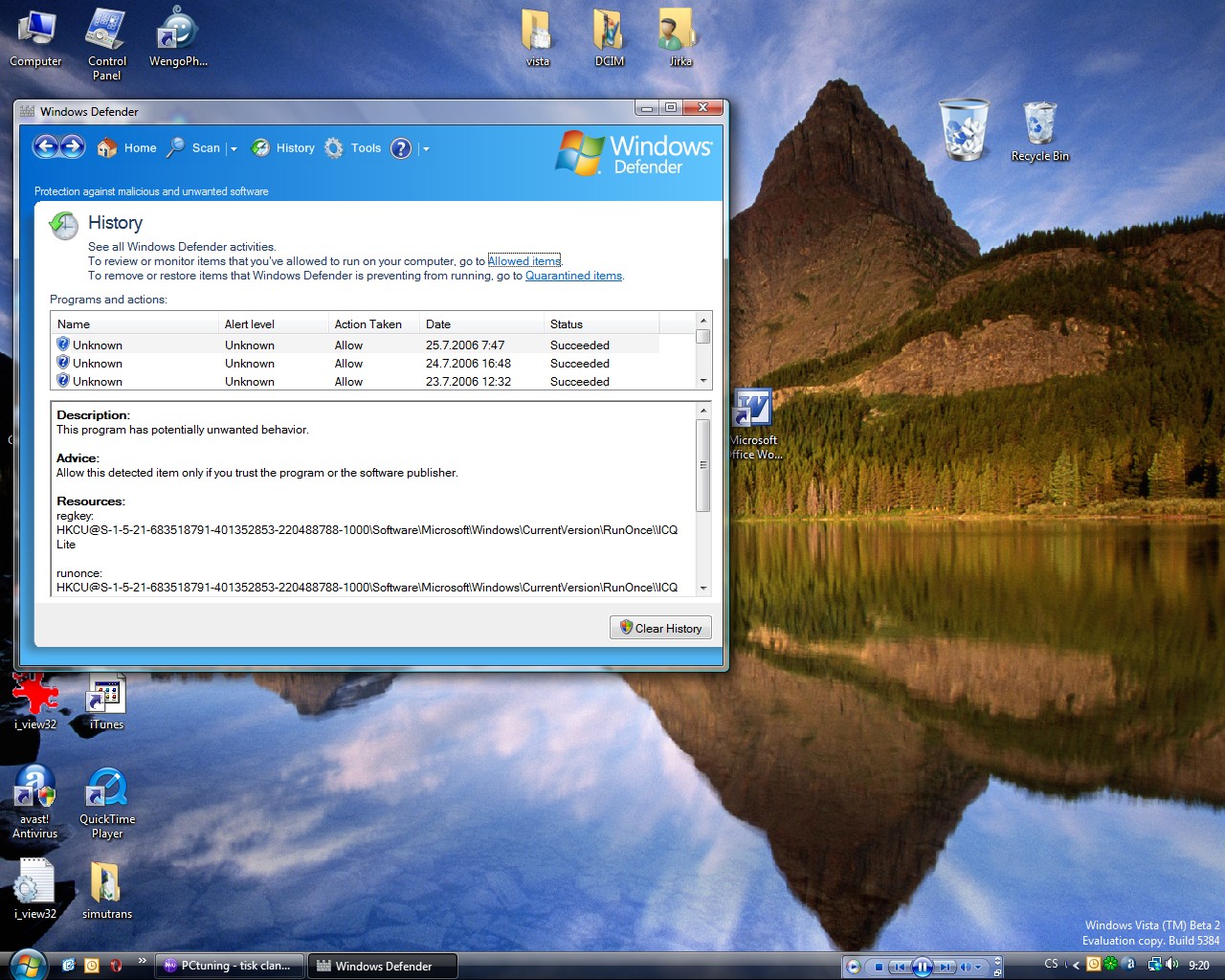Skip to previous track in taskbar player
Image resolution: width=1225 pixels, height=980 pixels.
point(900,967)
